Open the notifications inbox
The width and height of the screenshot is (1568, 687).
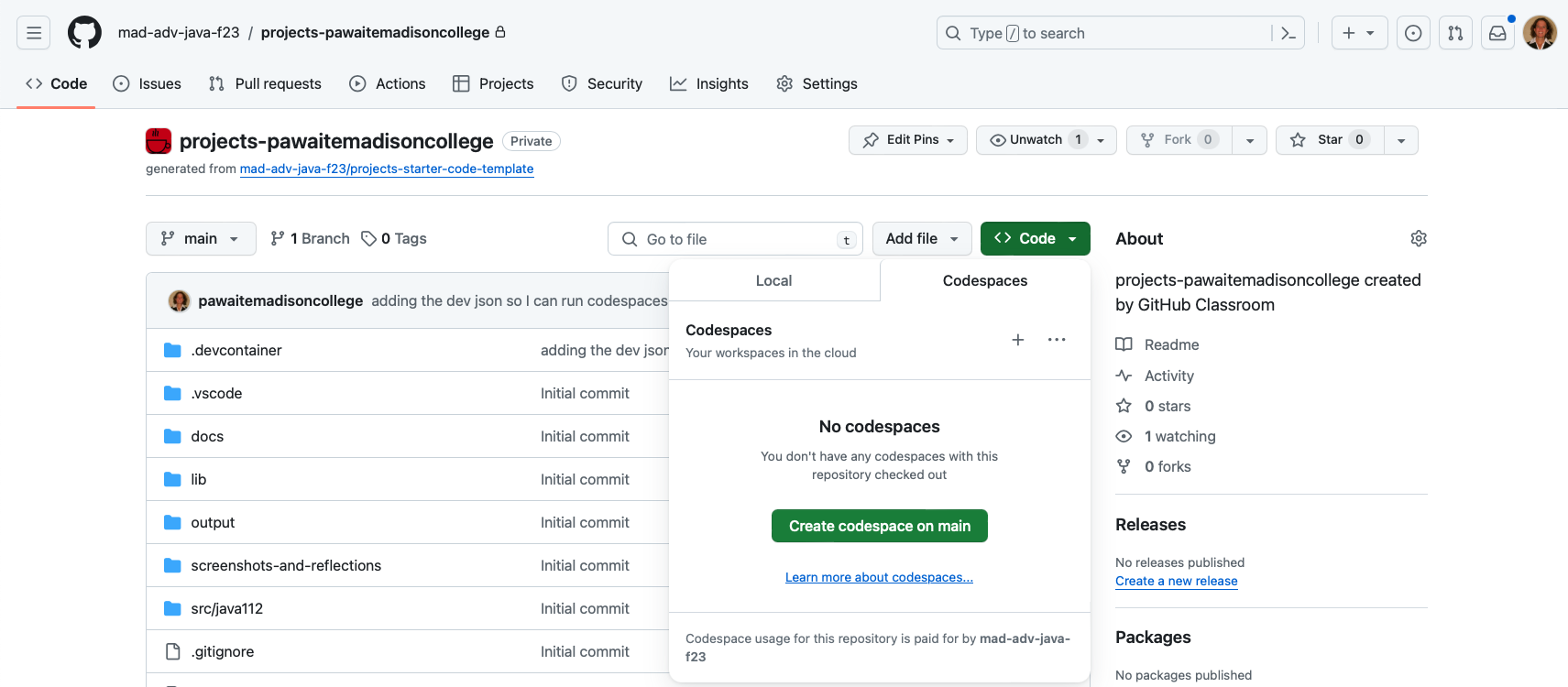1497,33
